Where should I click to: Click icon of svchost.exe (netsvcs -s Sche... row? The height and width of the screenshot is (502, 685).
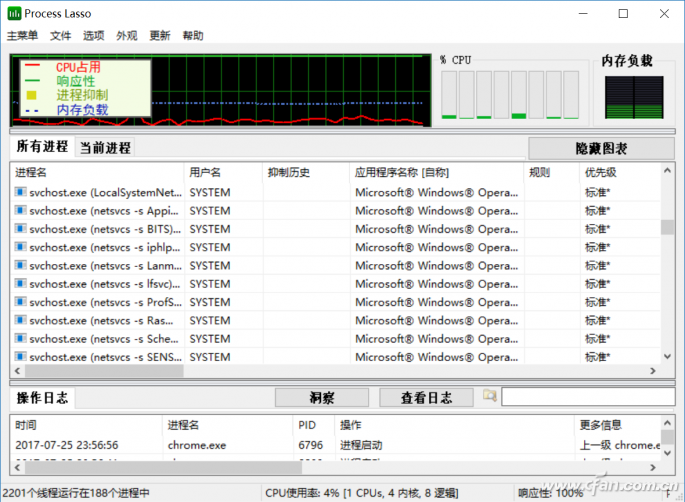click(x=20, y=339)
